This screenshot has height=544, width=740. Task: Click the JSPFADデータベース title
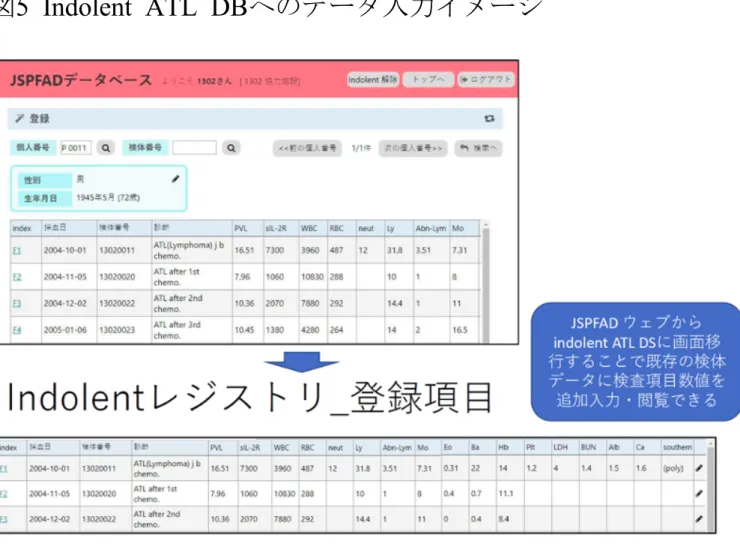point(81,80)
